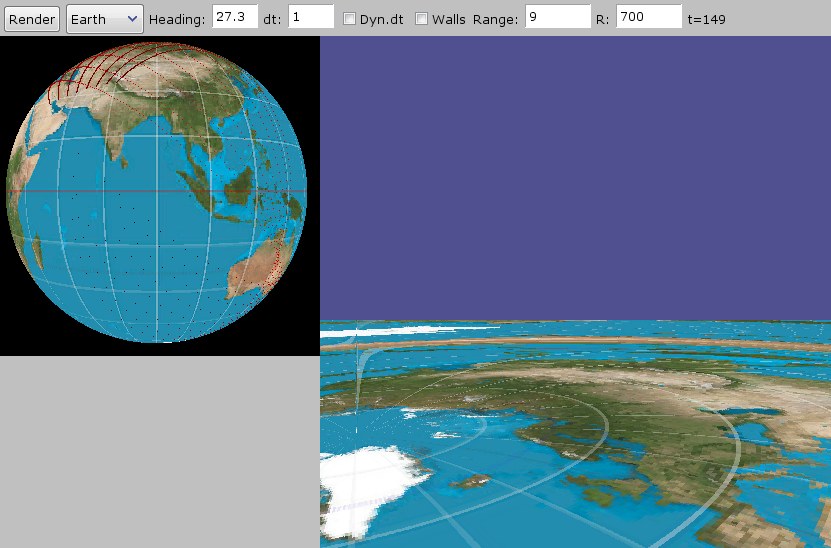
Task: Click the globe map view
Action: [x=160, y=196]
